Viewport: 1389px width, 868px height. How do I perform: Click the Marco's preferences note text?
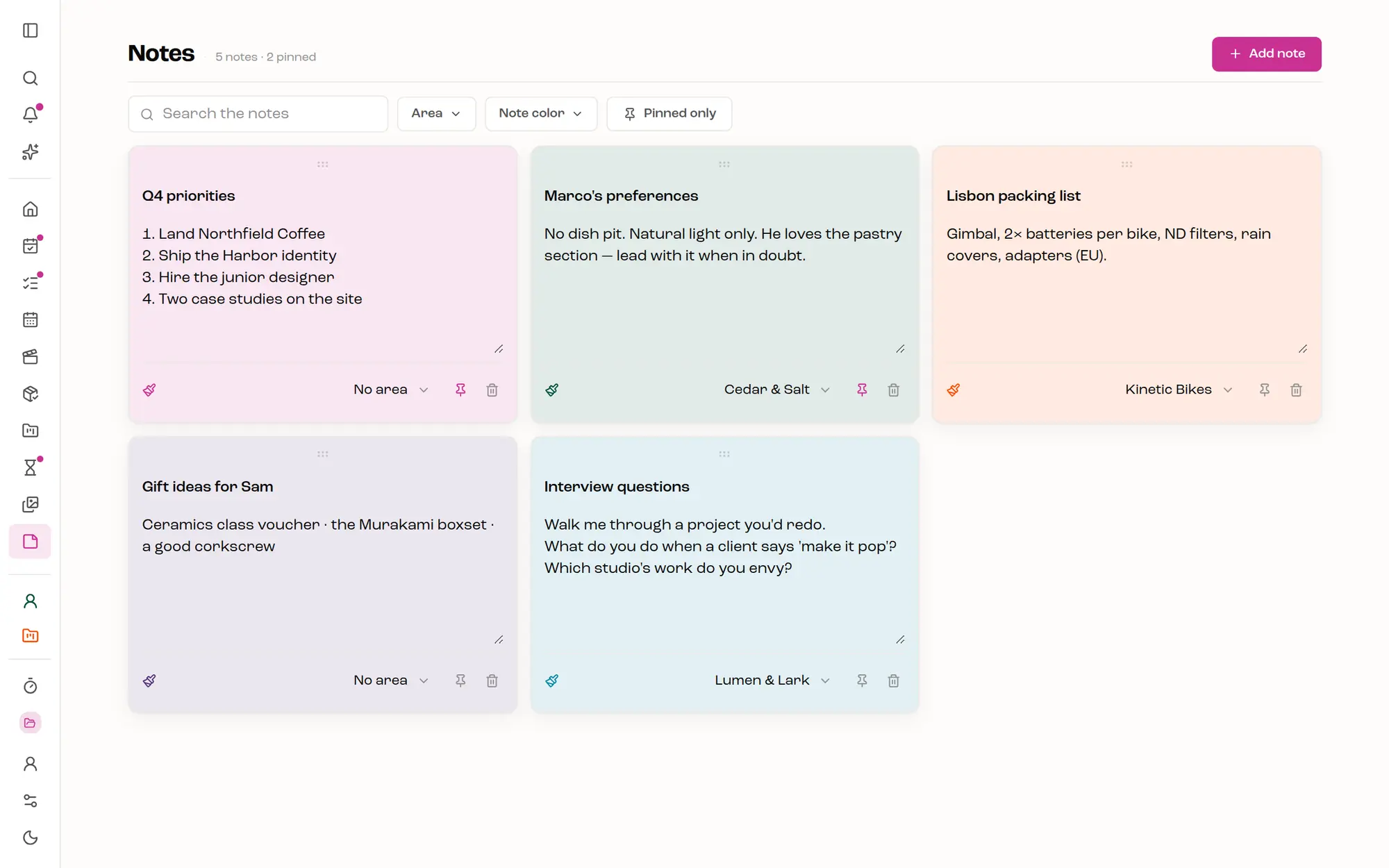(724, 244)
